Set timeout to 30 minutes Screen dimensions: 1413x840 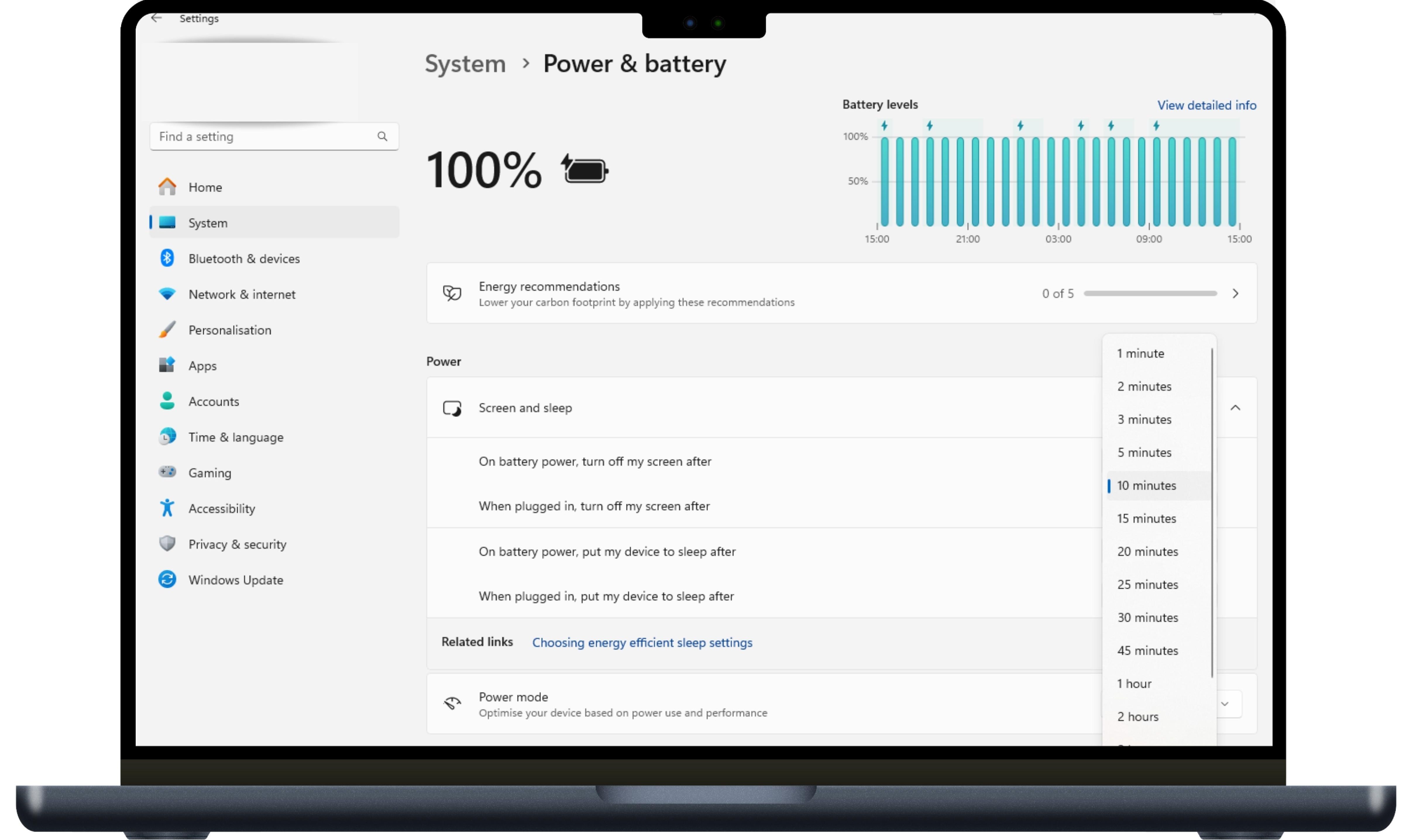(1158, 618)
